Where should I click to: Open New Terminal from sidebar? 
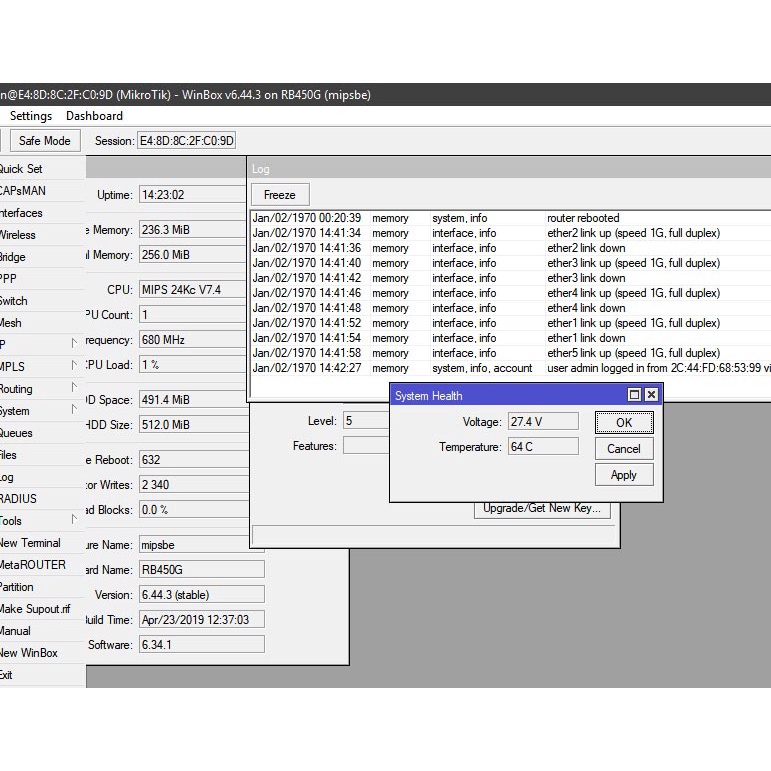click(x=30, y=543)
